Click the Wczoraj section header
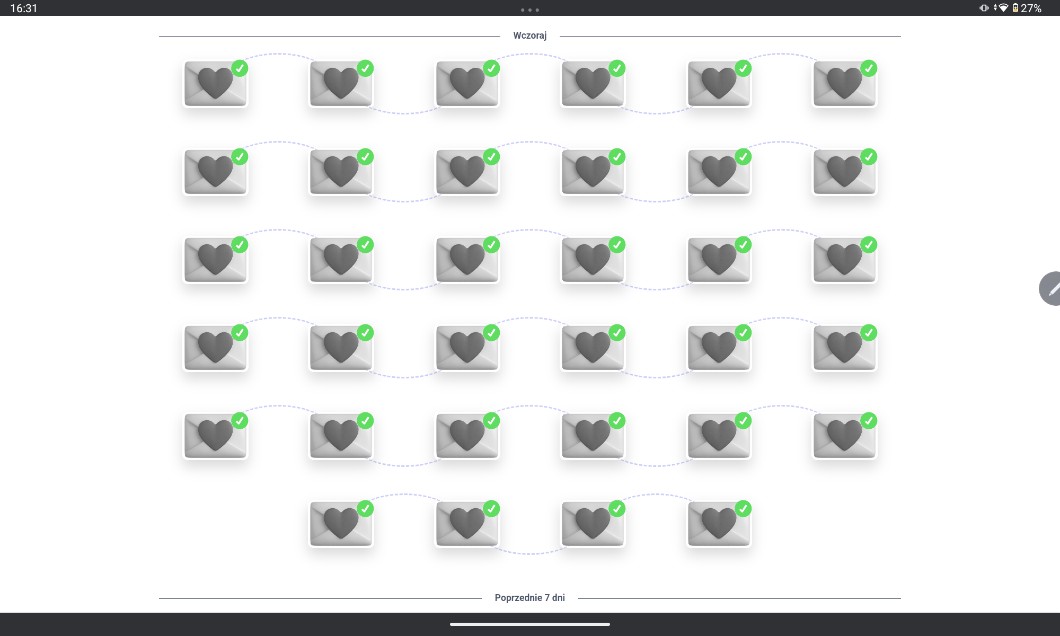Viewport: 1060px width, 636px height. coord(530,36)
